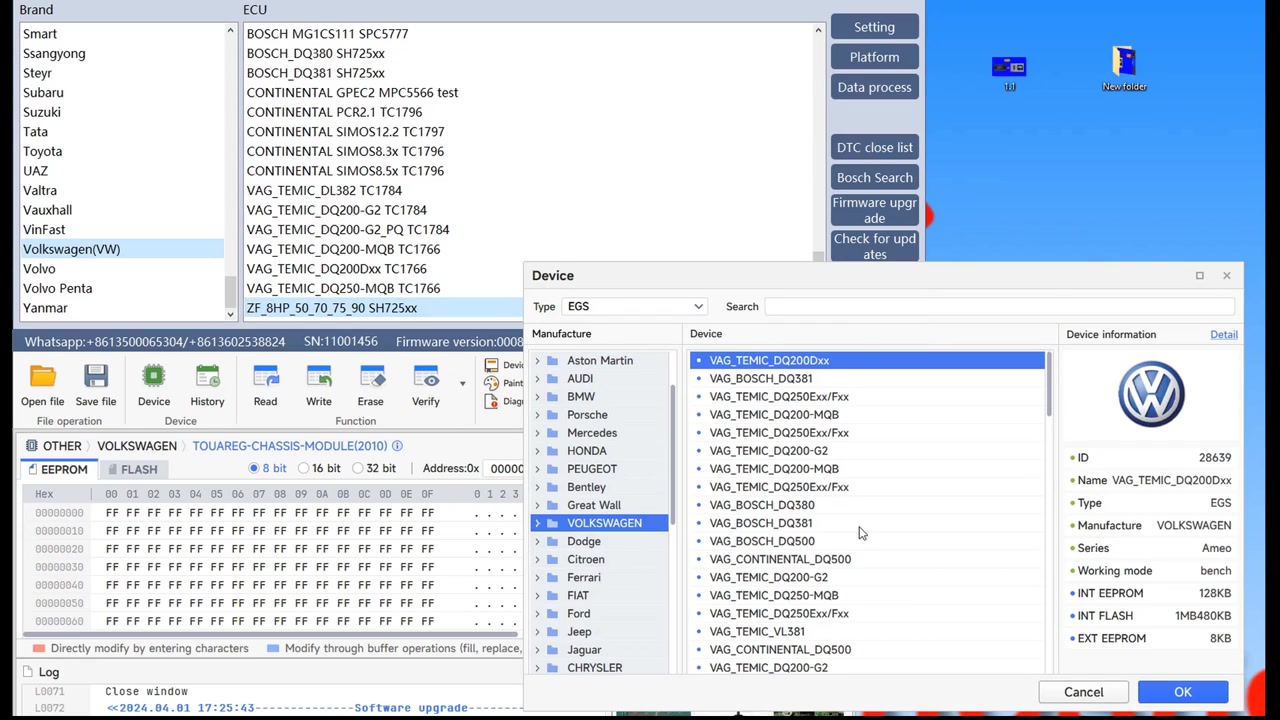Click the folder icon beside VOLKSWAGEN
1280x720 pixels.
[553, 523]
